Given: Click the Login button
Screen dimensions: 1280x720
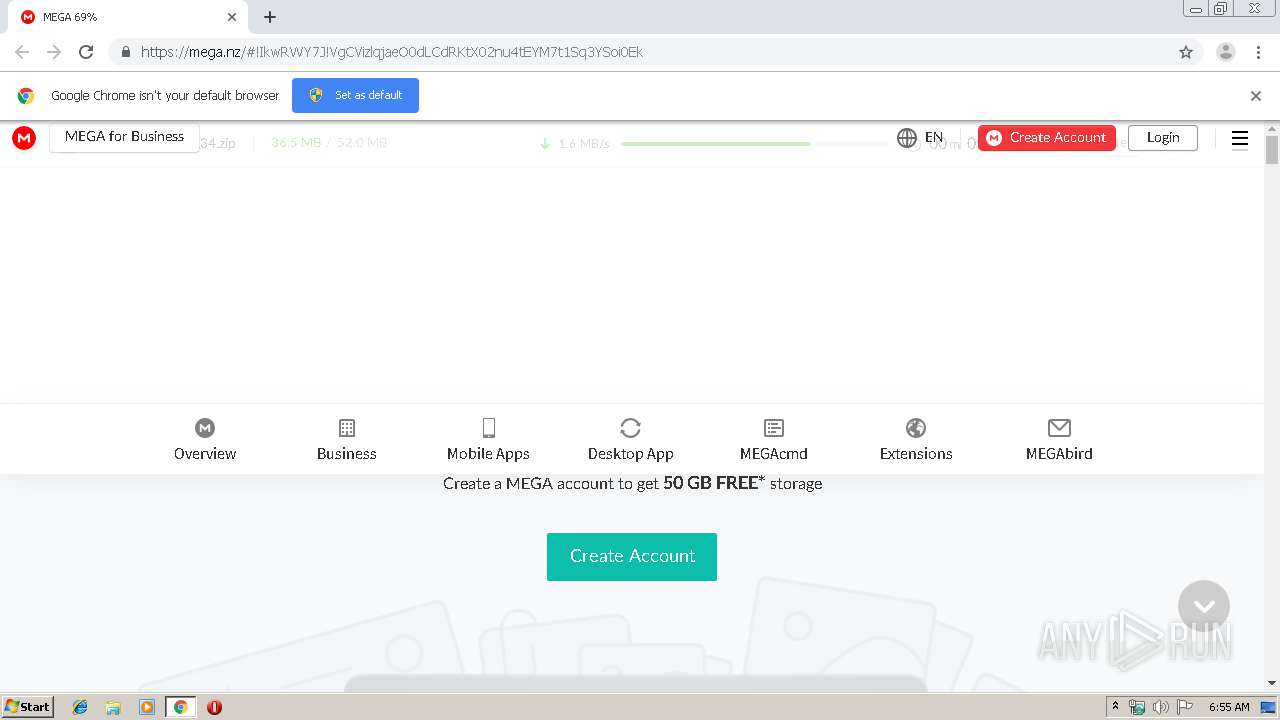Looking at the screenshot, I should [x=1163, y=138].
